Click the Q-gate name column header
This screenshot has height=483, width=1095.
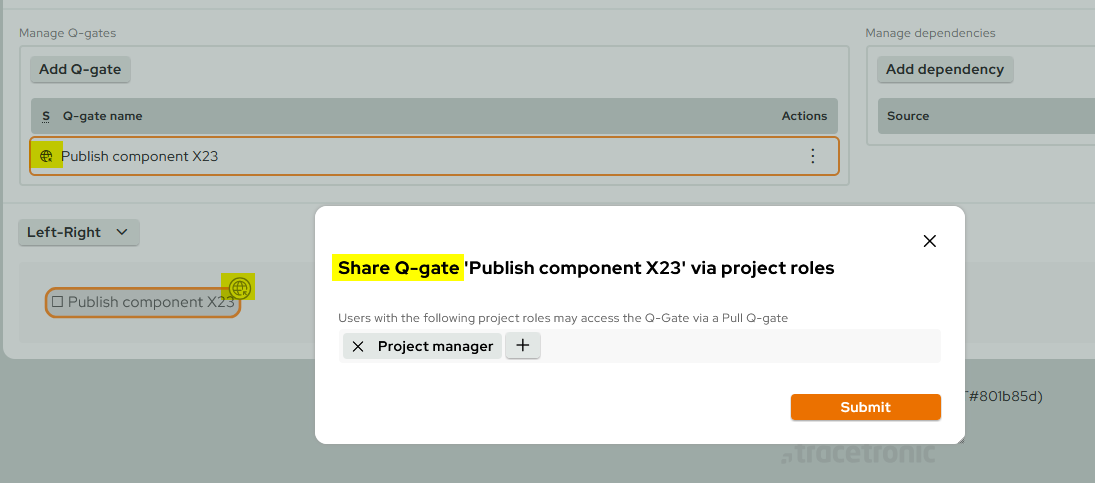(x=102, y=116)
